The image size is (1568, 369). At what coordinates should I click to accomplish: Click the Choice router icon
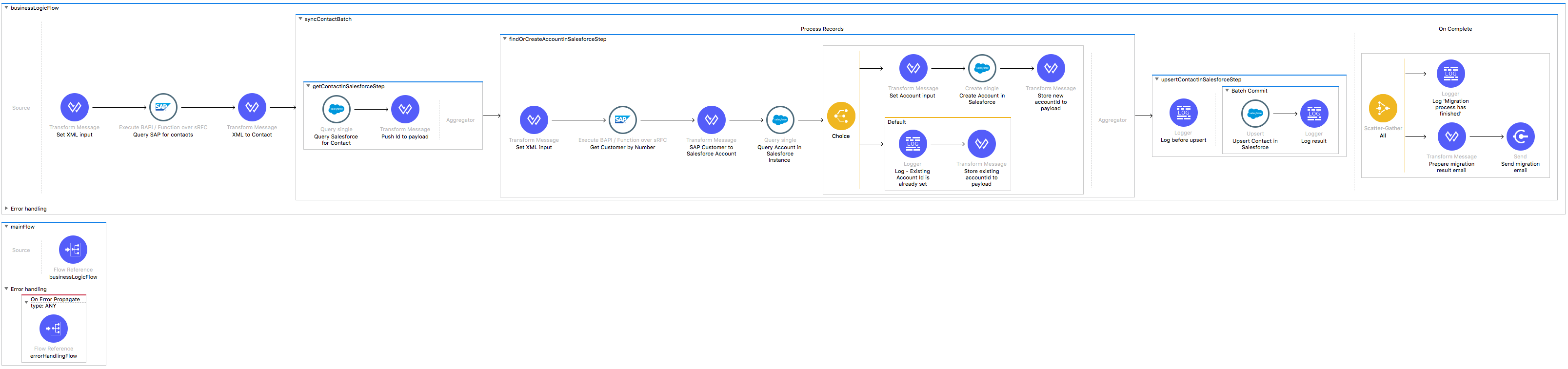(841, 116)
